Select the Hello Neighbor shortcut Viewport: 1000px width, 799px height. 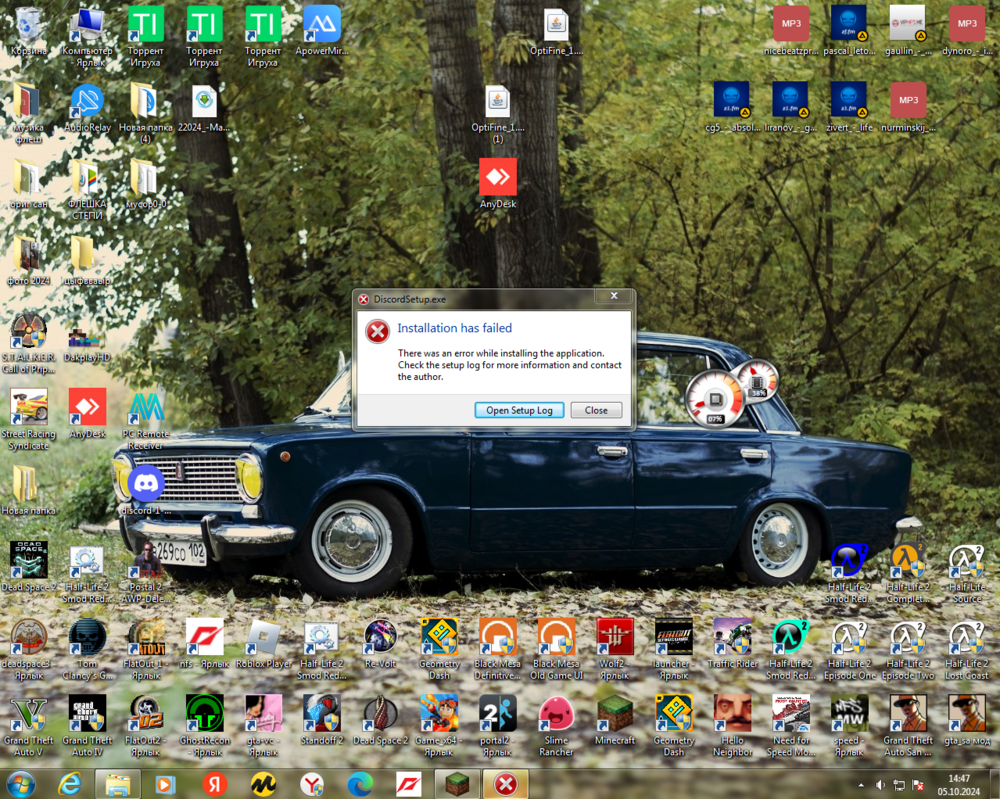point(732,726)
